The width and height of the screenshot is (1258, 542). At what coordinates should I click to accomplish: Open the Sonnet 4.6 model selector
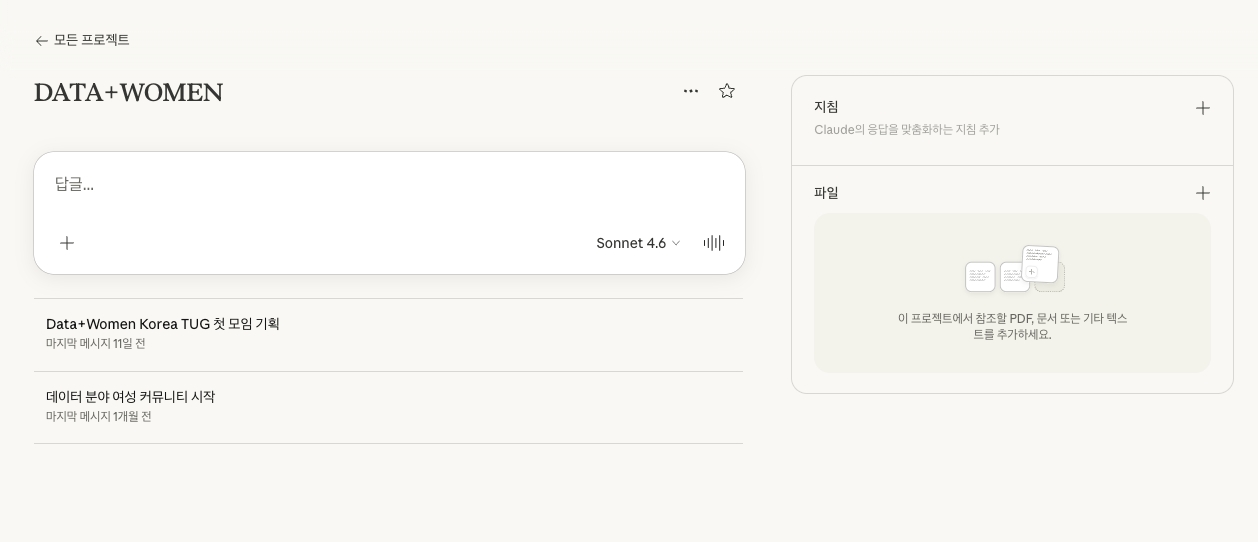(x=638, y=243)
